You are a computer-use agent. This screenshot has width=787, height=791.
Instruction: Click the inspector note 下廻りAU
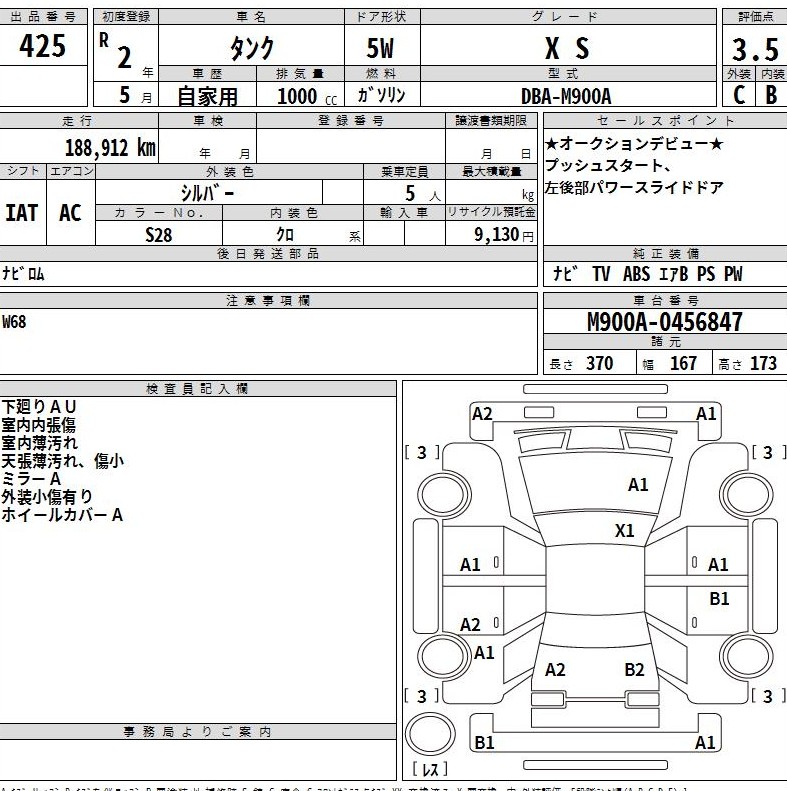point(39,407)
